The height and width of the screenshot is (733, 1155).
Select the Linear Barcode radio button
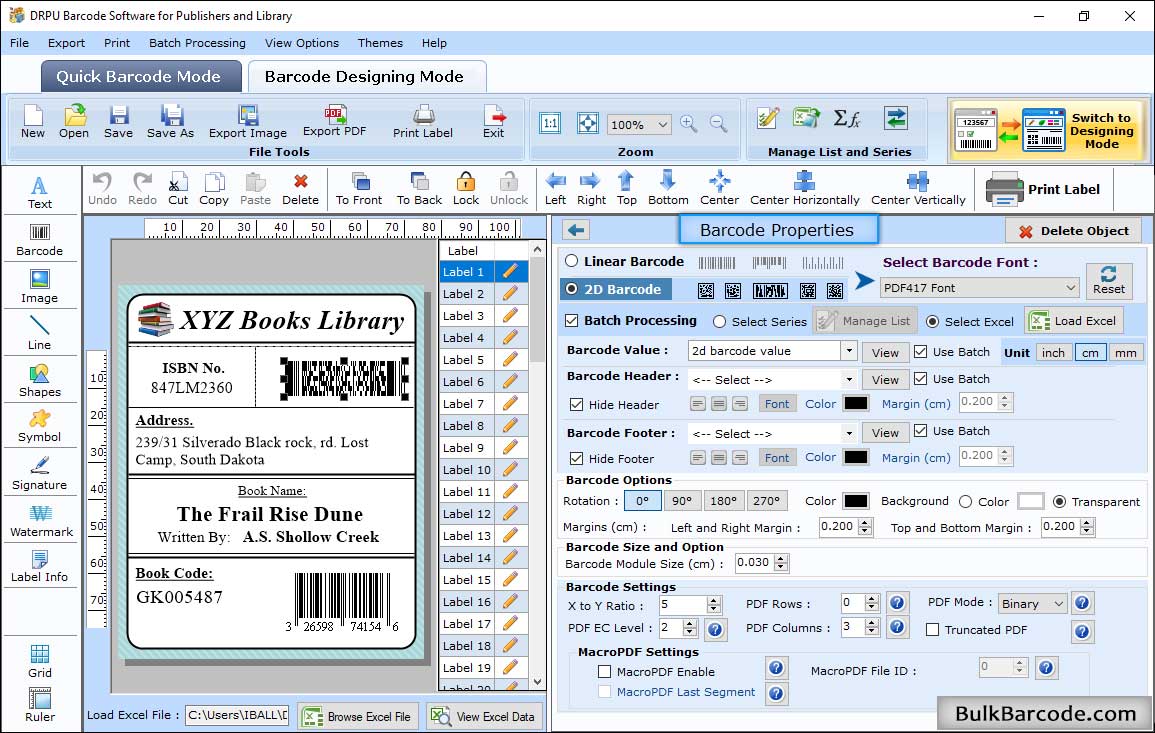(572, 261)
